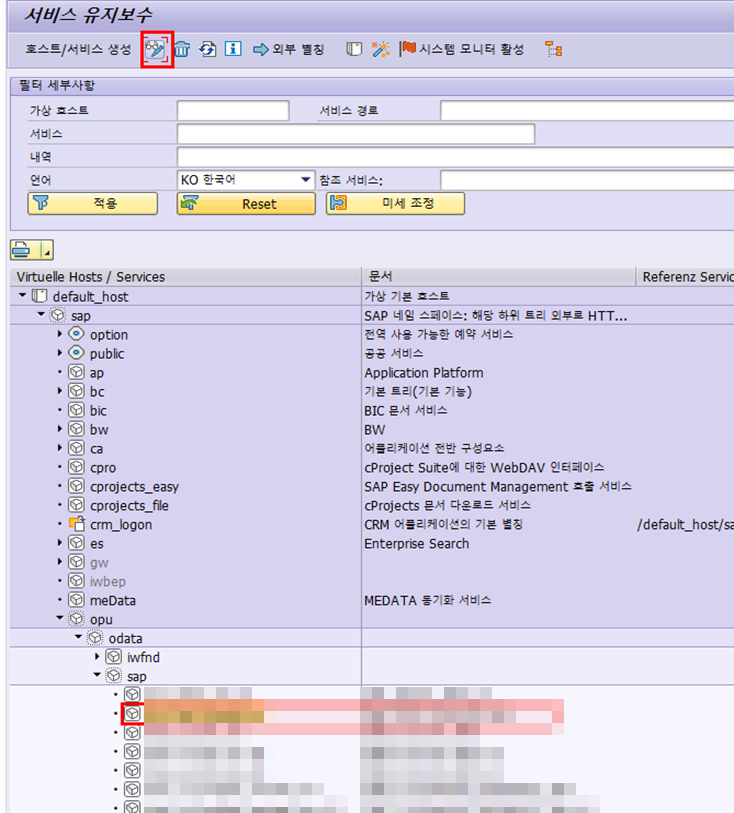
Task: Click the cube icon beside es
Action: click(x=76, y=543)
